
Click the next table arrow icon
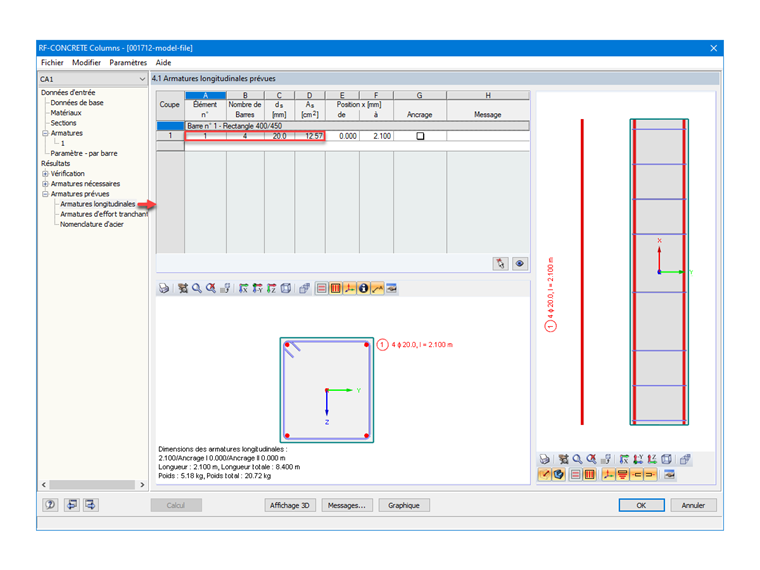point(91,505)
